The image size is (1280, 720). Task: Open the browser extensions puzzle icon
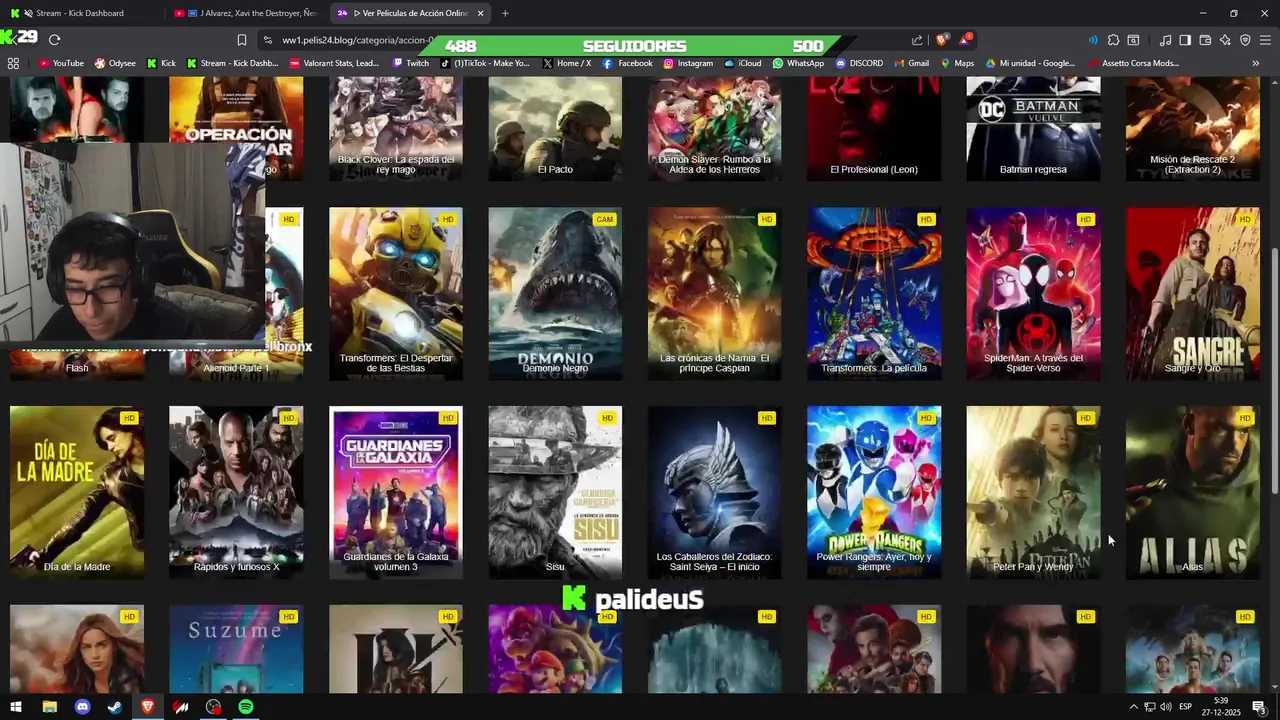pyautogui.click(x=1113, y=40)
